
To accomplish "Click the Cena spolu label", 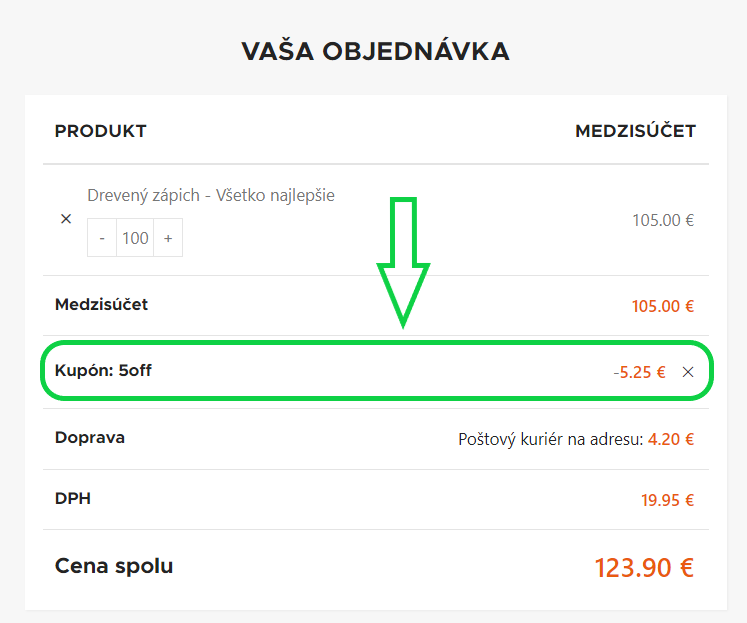I will tap(114, 566).
